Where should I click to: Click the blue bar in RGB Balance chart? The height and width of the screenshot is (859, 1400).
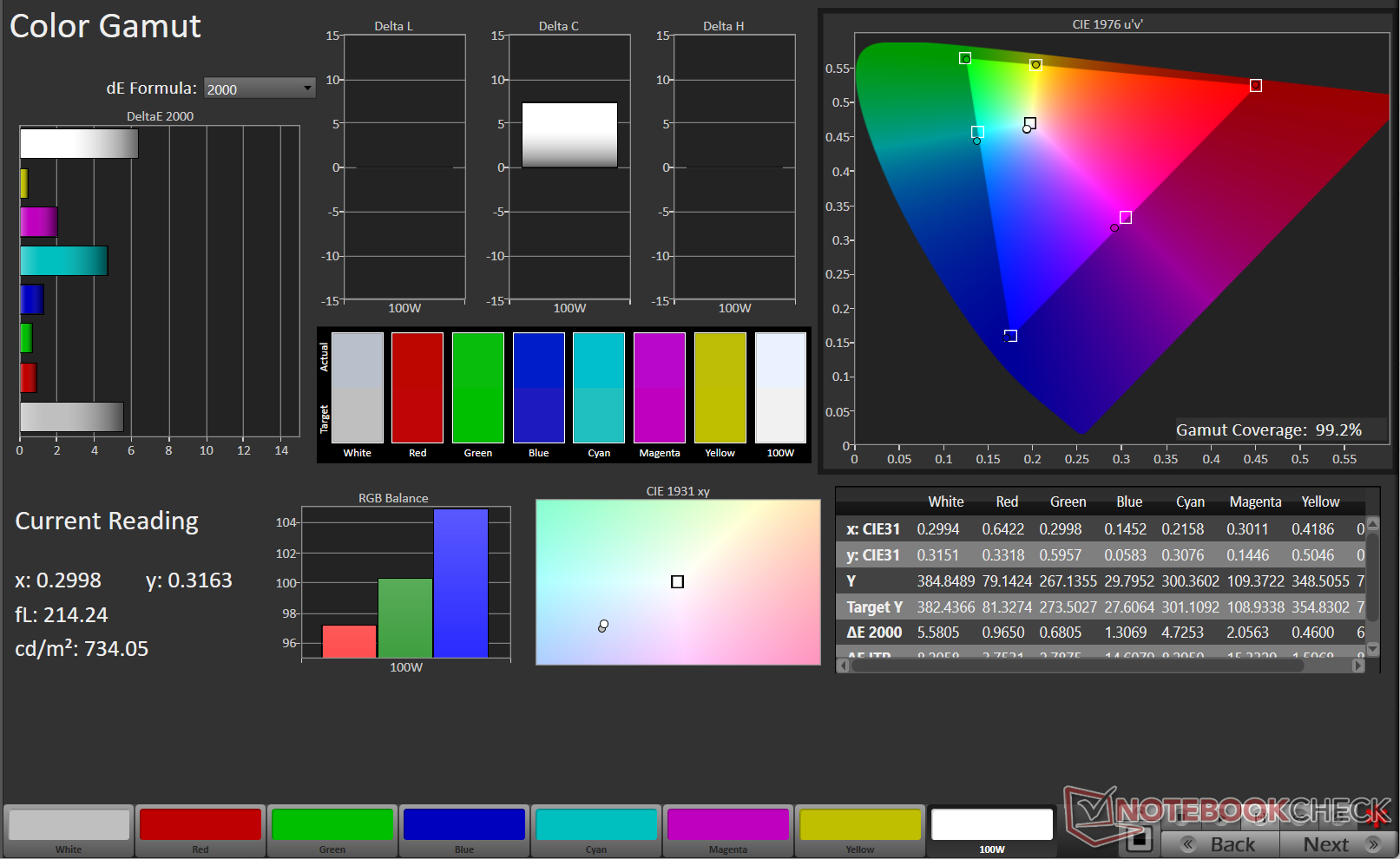[x=461, y=583]
